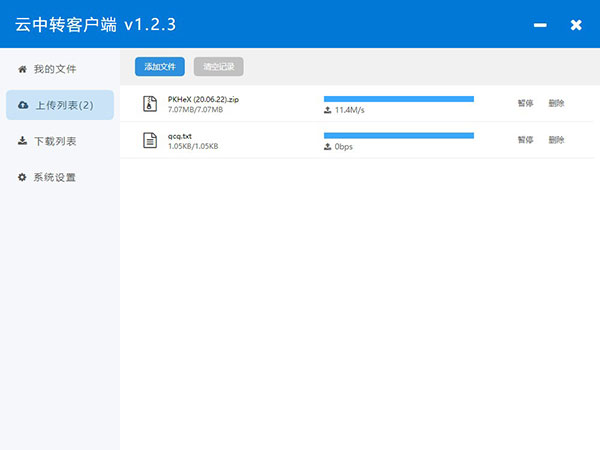Screen dimensions: 600x450
Task: Close the 云中转客户端 window
Action: [x=576, y=25]
